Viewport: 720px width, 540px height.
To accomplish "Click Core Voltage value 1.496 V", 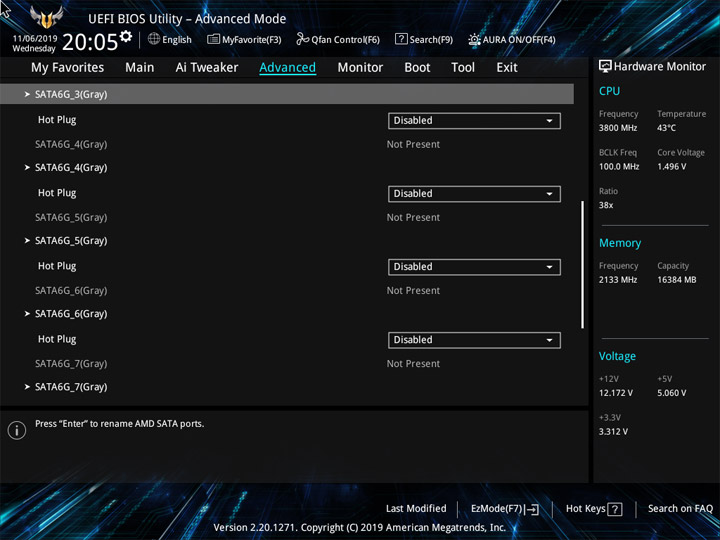I will pyautogui.click(x=671, y=167).
